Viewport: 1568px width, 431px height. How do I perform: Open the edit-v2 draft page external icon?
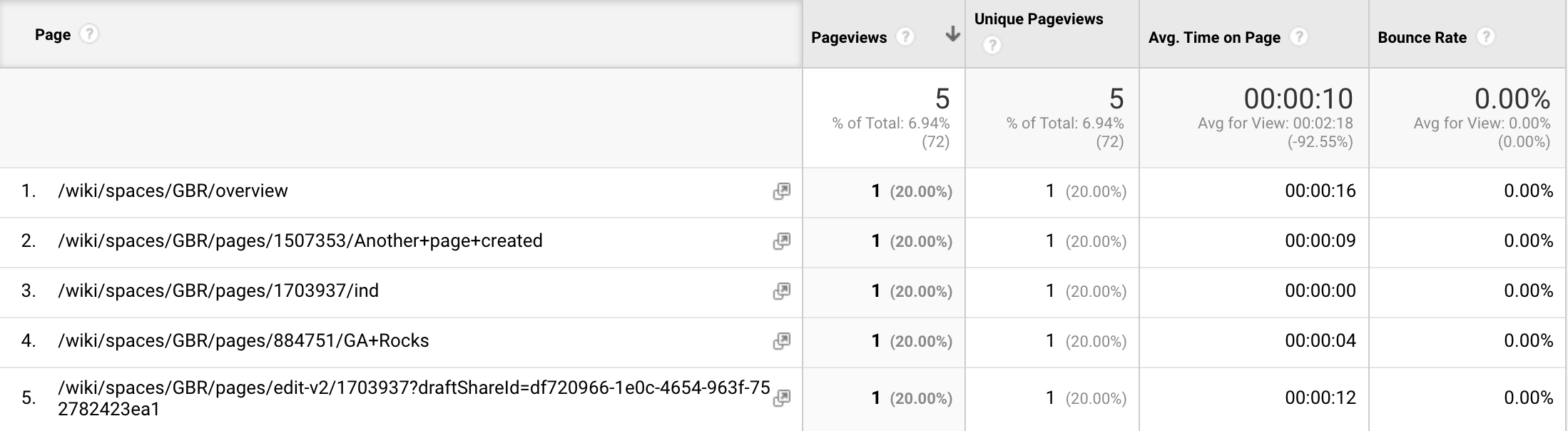pyautogui.click(x=781, y=398)
